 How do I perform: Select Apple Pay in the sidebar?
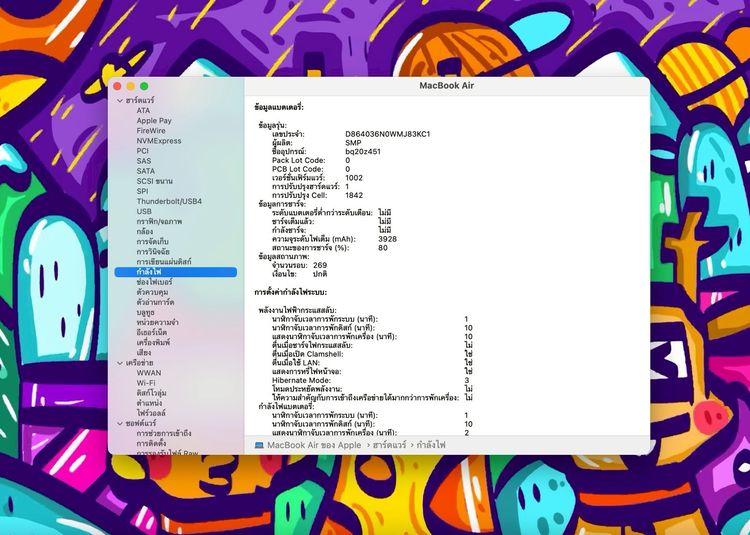(x=154, y=121)
